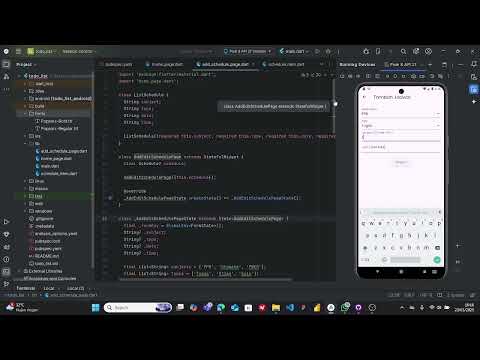480x360 pixels.
Task: Focus the third text field in emulator form
Action: pos(401,136)
